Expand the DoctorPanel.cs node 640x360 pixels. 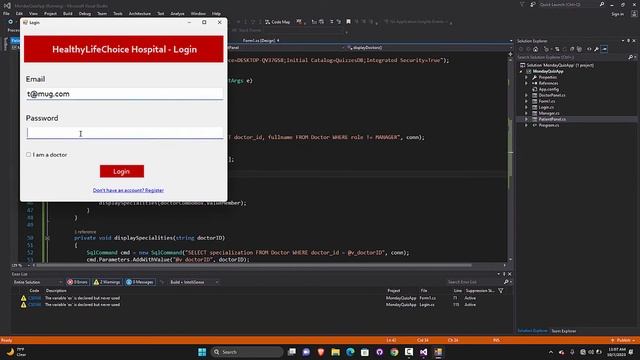click(527, 95)
